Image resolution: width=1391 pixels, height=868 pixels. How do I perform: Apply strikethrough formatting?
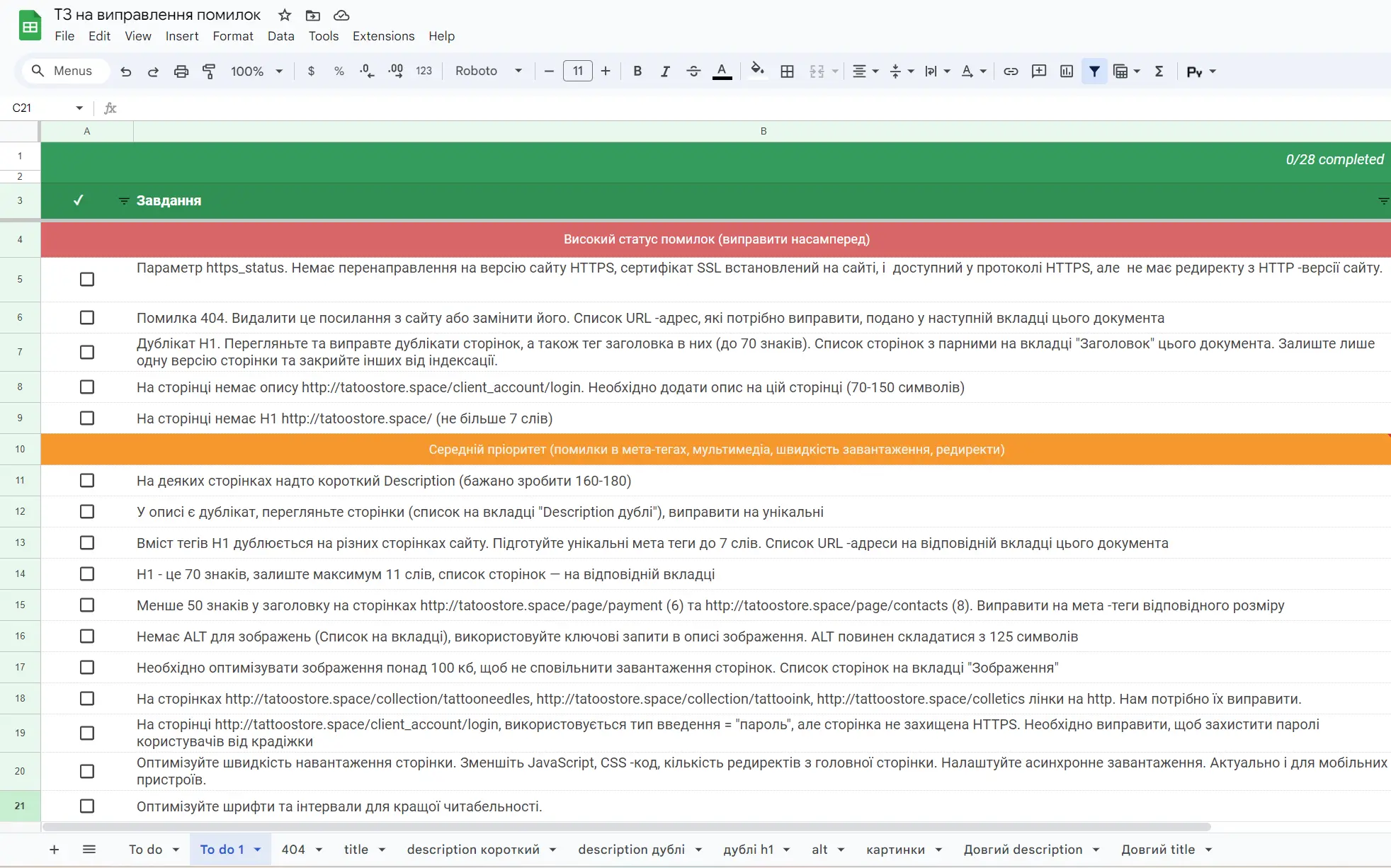[693, 72]
